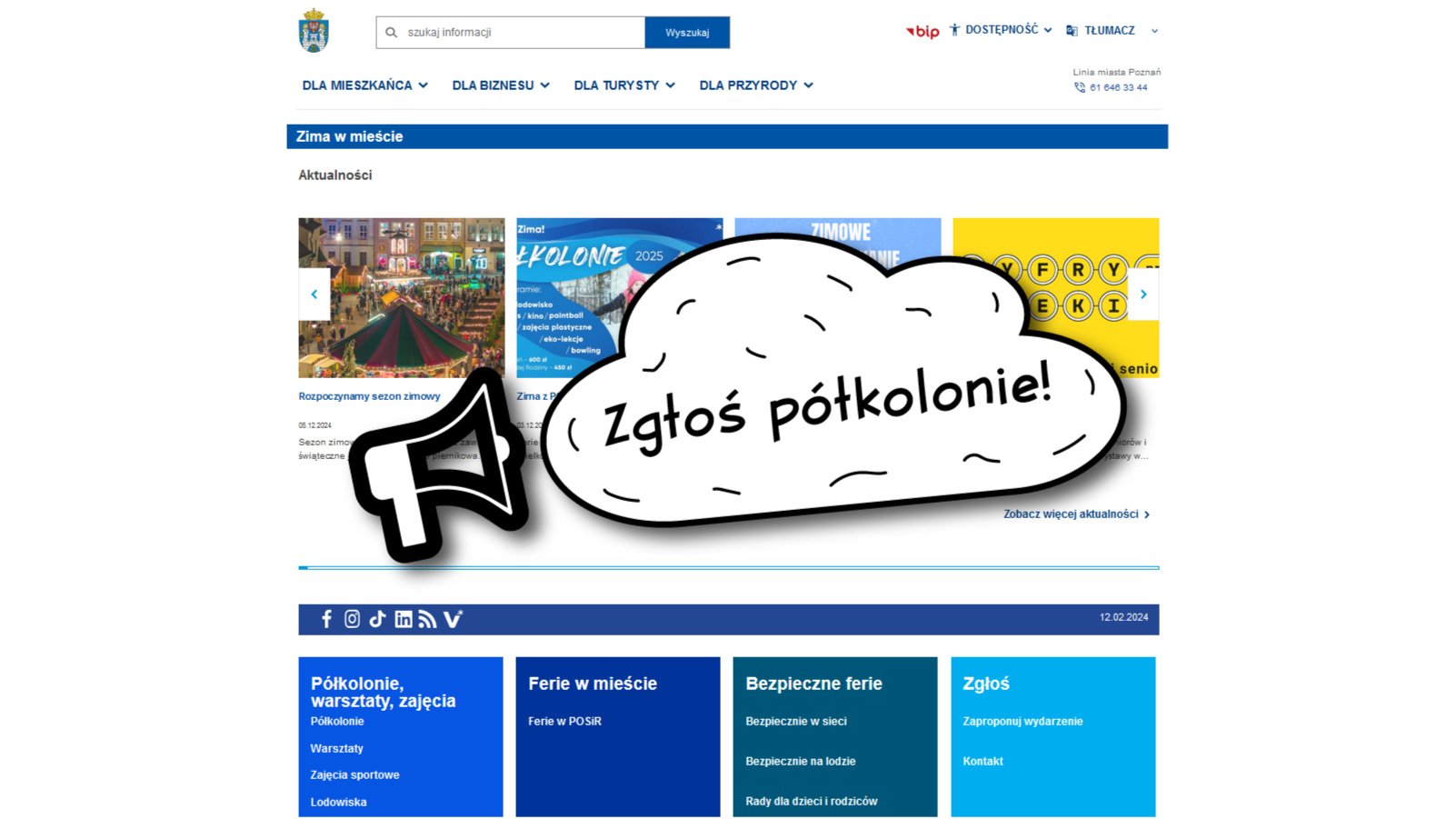Expand the Dla turysty menu
Screen dimensions: 1456x819
pos(624,85)
